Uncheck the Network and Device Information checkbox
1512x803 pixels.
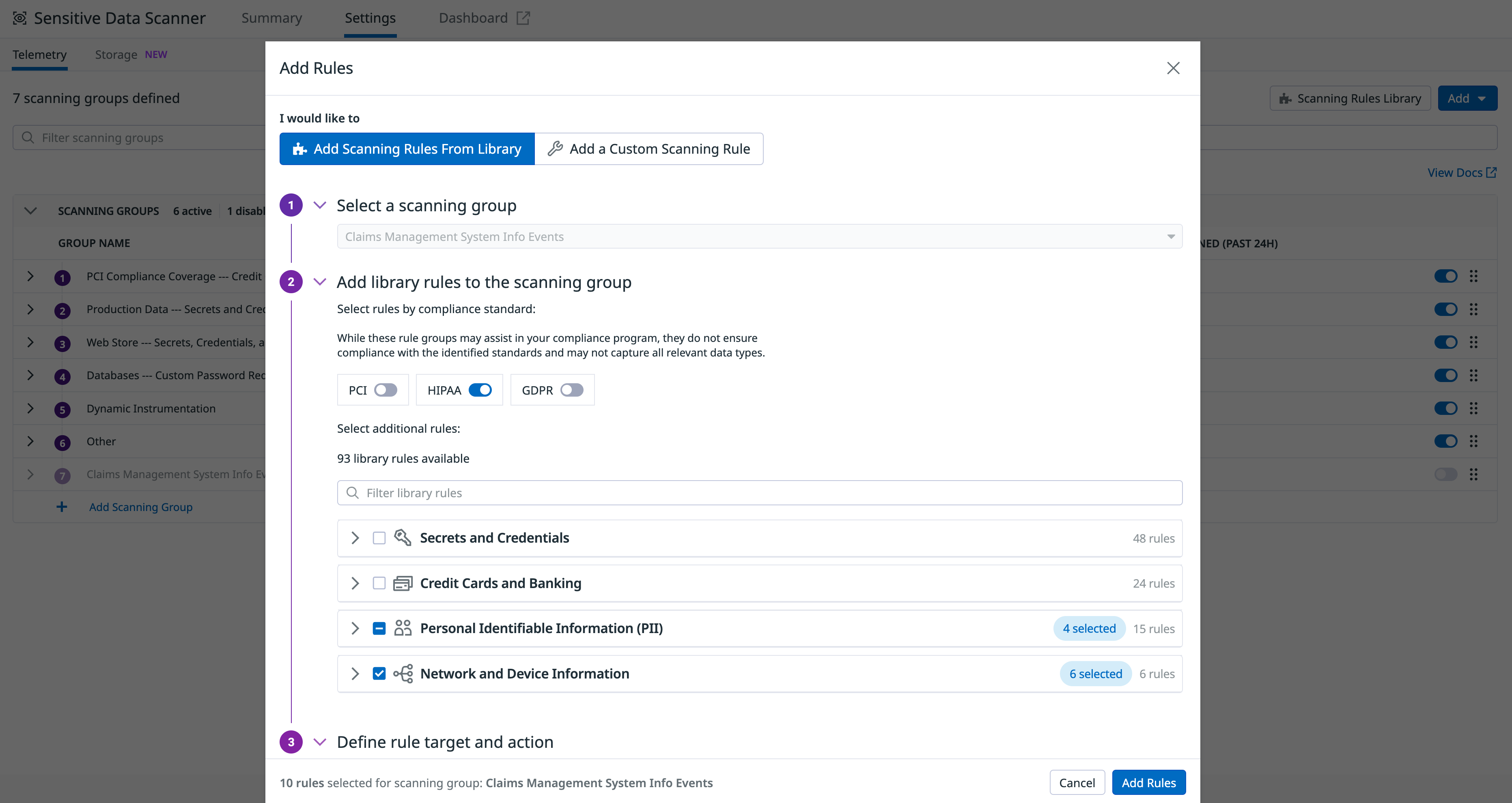click(x=379, y=673)
